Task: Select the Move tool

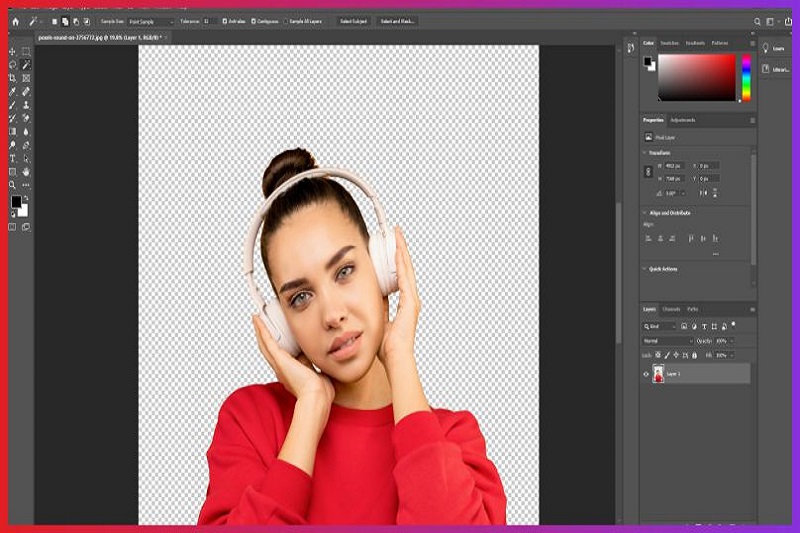Action: click(x=12, y=52)
